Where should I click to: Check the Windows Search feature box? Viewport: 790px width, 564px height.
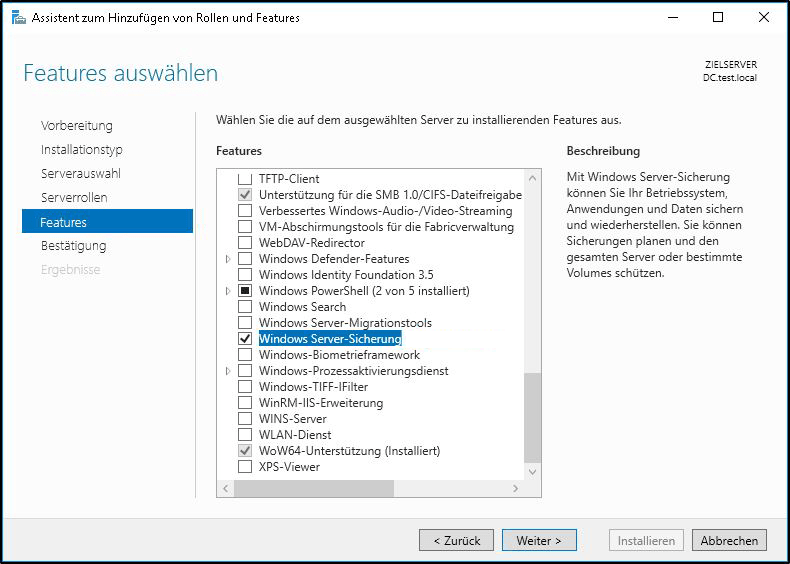pyautogui.click(x=245, y=307)
